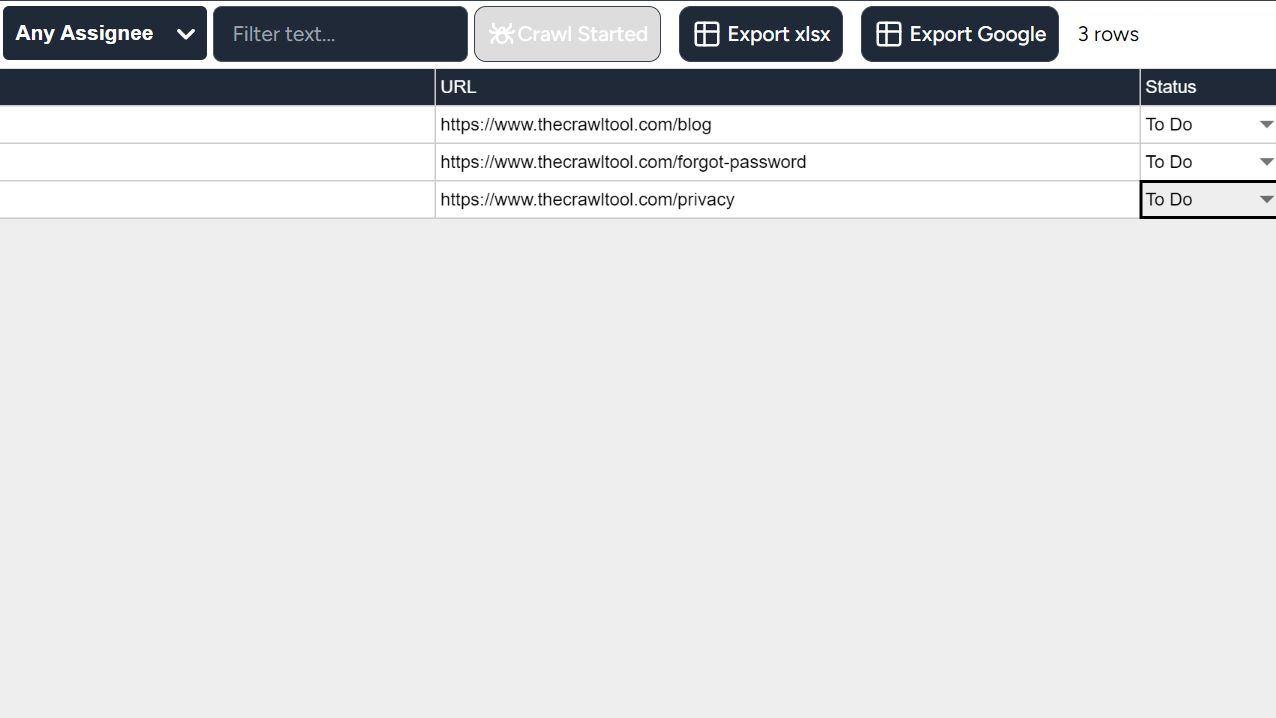Focus the Filter text input field
This screenshot has height=718, width=1276.
(340, 34)
